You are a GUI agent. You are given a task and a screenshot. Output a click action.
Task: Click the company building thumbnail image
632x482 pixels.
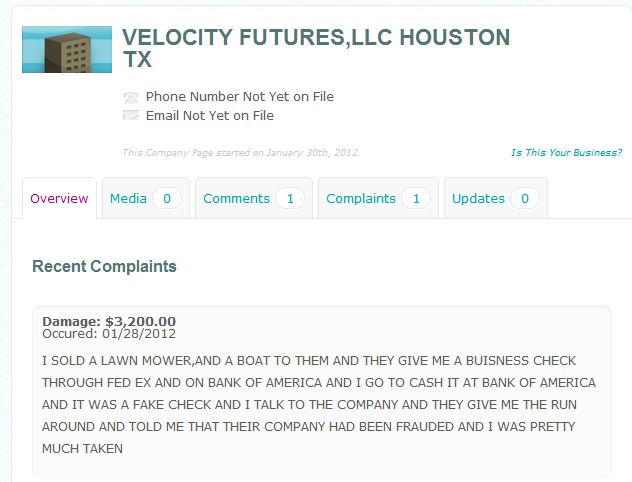[x=67, y=50]
